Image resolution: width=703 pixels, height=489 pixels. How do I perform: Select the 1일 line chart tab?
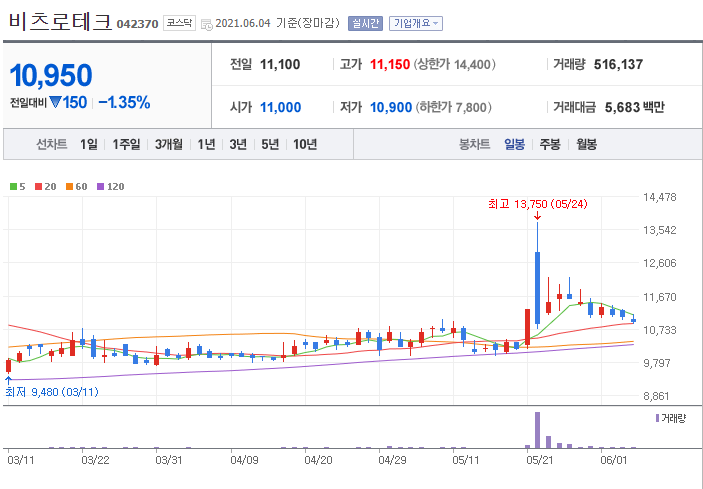click(89, 144)
